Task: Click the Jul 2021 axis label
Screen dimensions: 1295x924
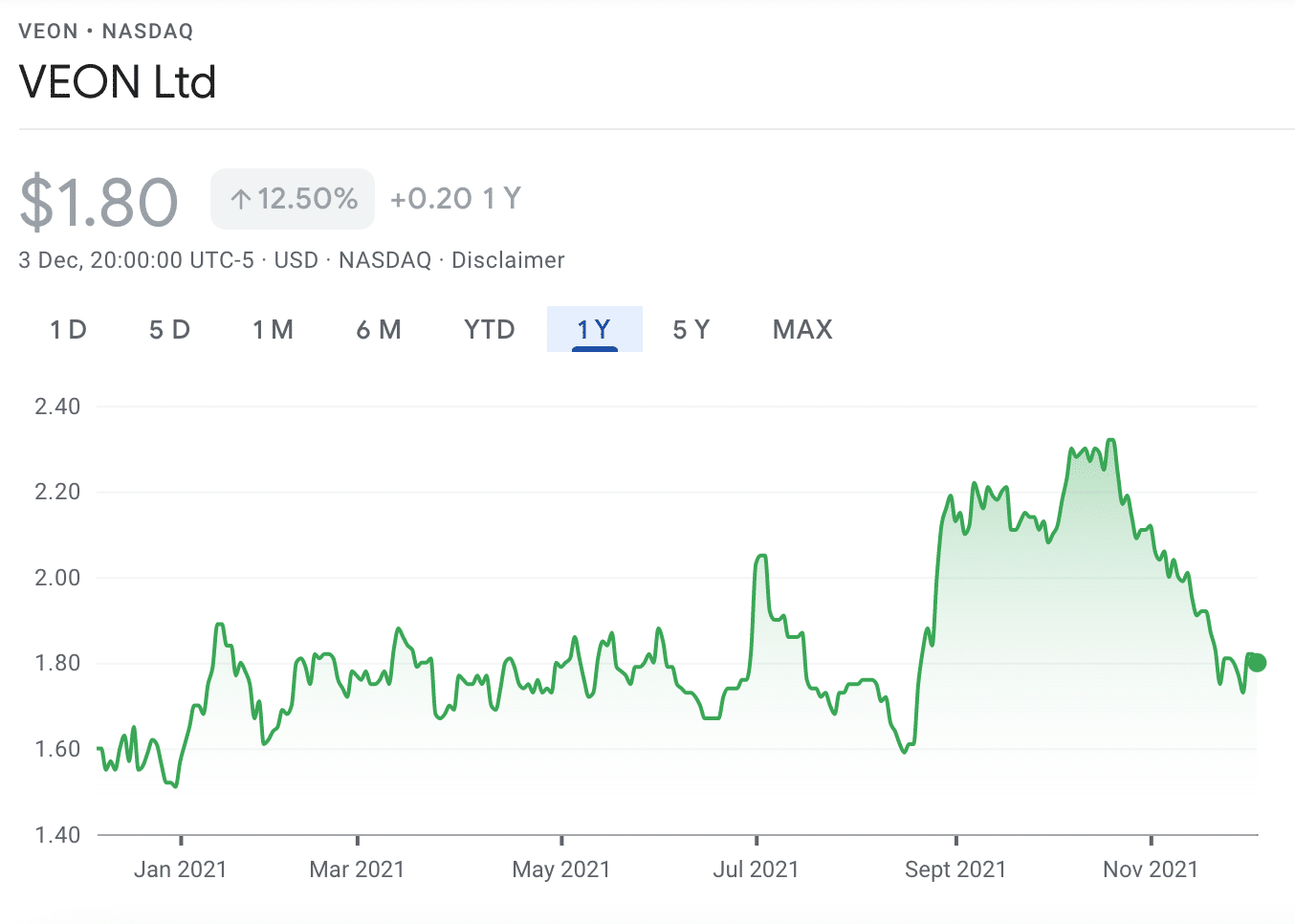Action: click(x=756, y=869)
